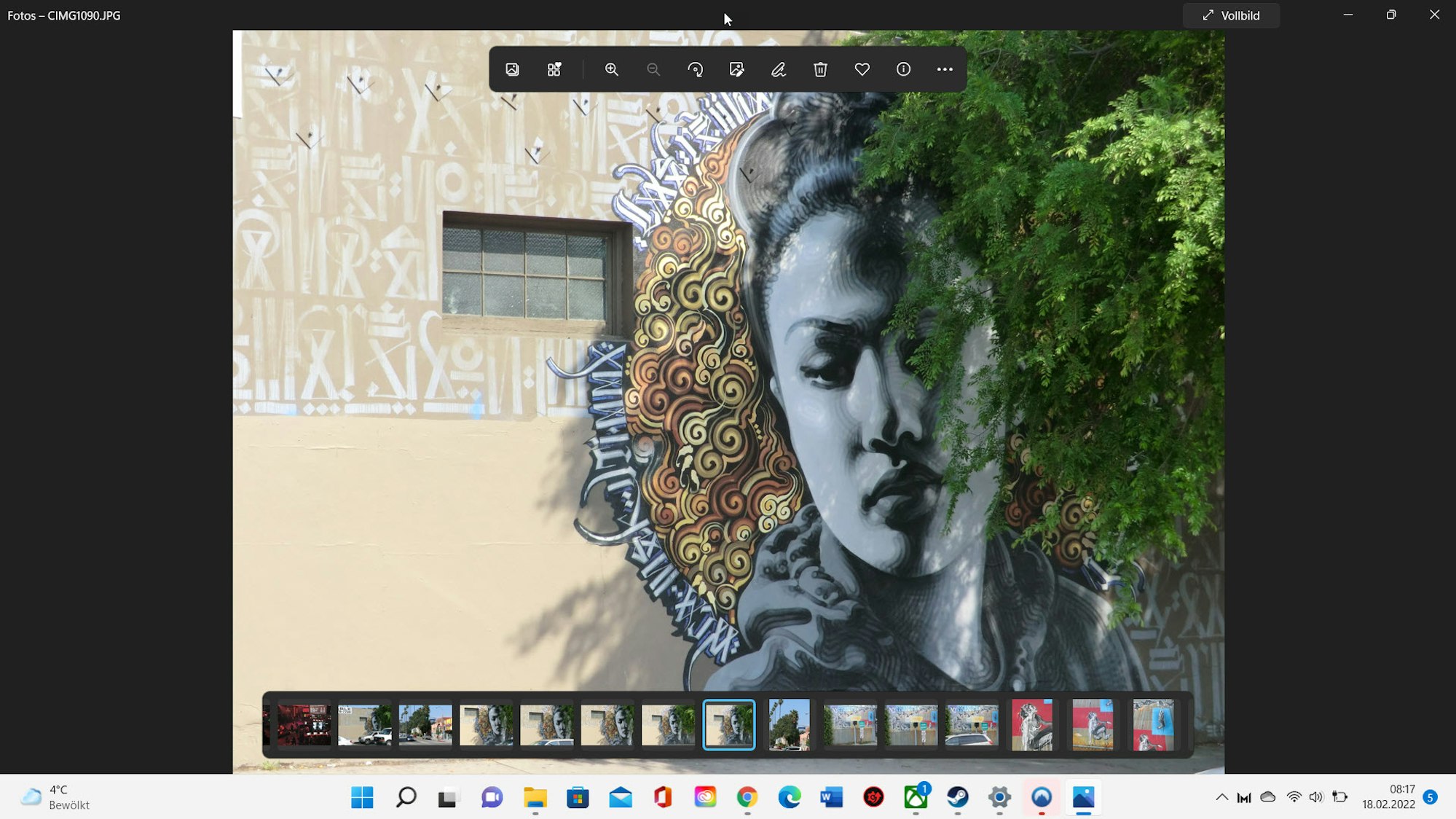Open the edit image tool
1456x819 pixels.
point(736,69)
